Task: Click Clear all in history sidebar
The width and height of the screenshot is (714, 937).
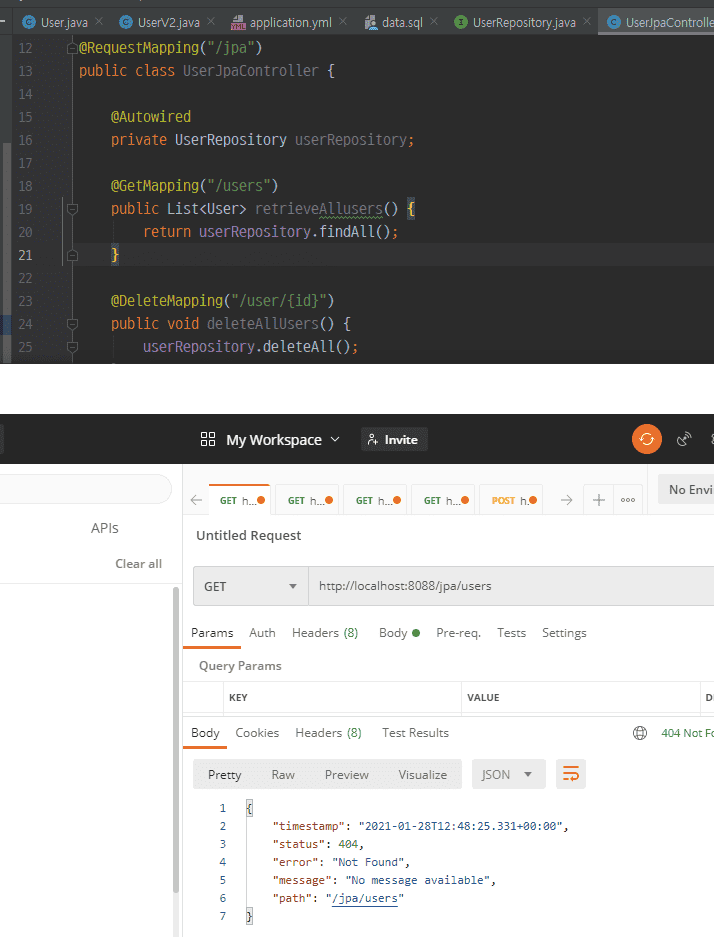Action: (138, 564)
